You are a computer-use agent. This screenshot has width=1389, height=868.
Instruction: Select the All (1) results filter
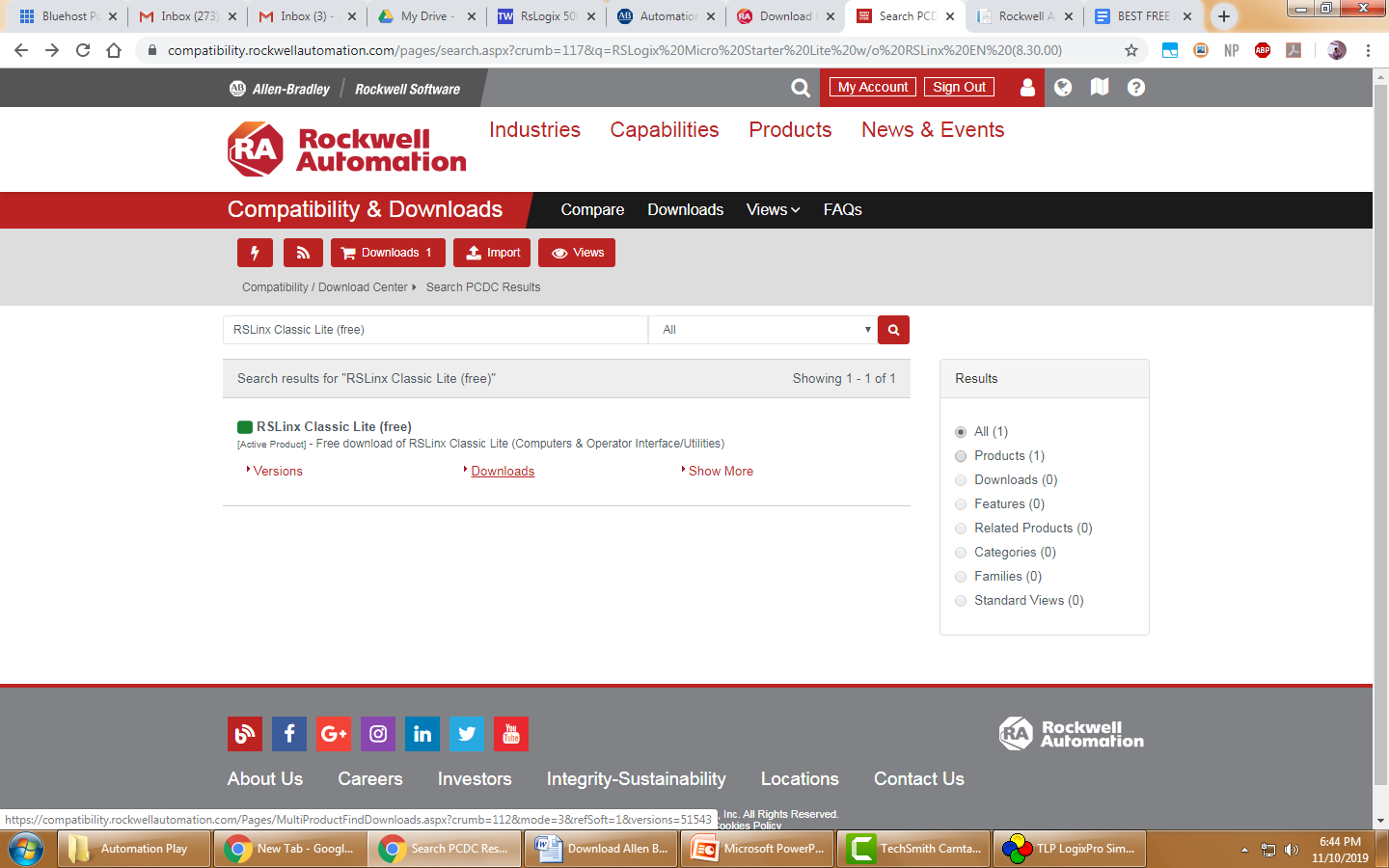[x=961, y=432]
